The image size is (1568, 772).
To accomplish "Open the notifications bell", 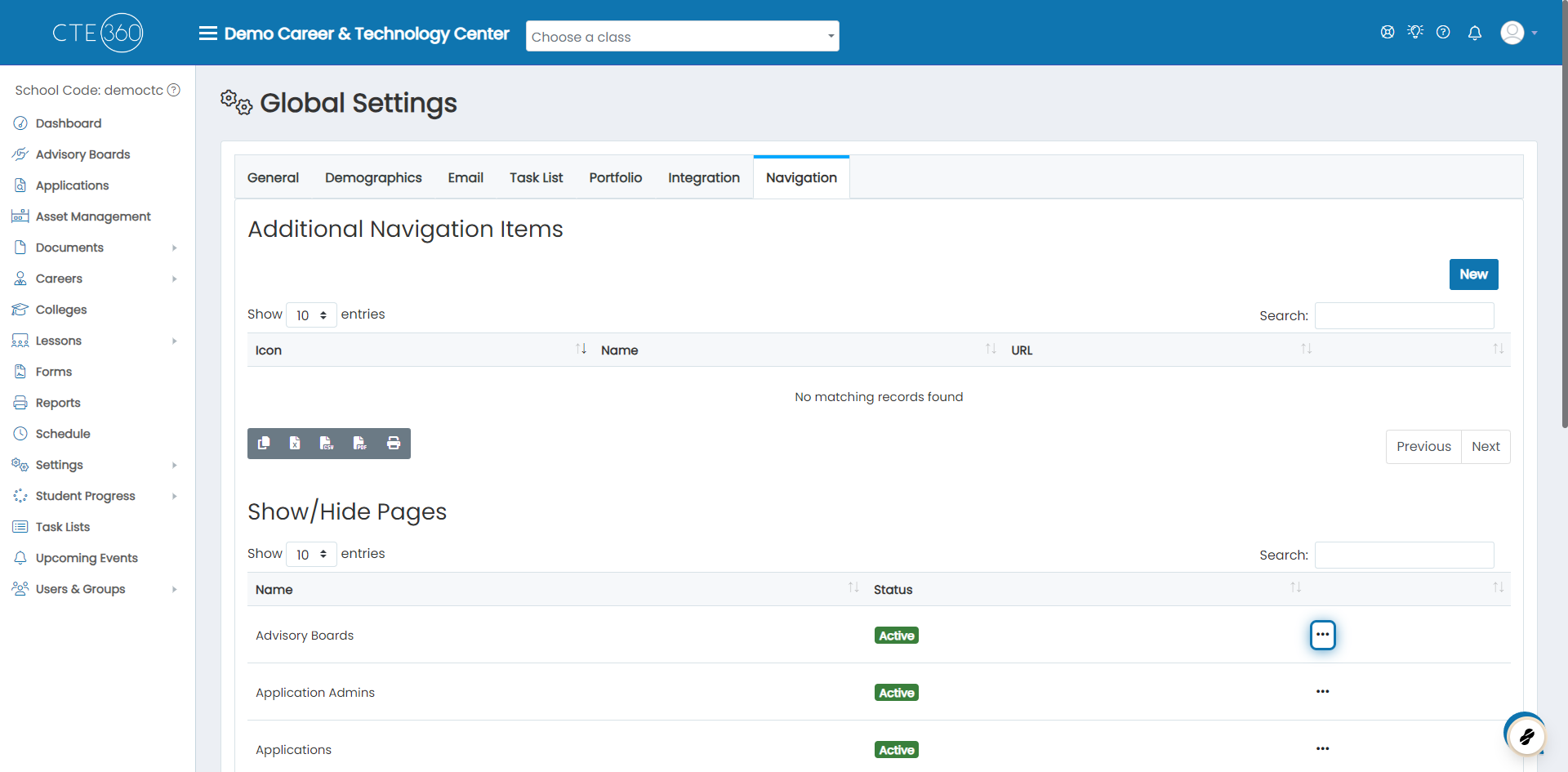I will point(1475,33).
